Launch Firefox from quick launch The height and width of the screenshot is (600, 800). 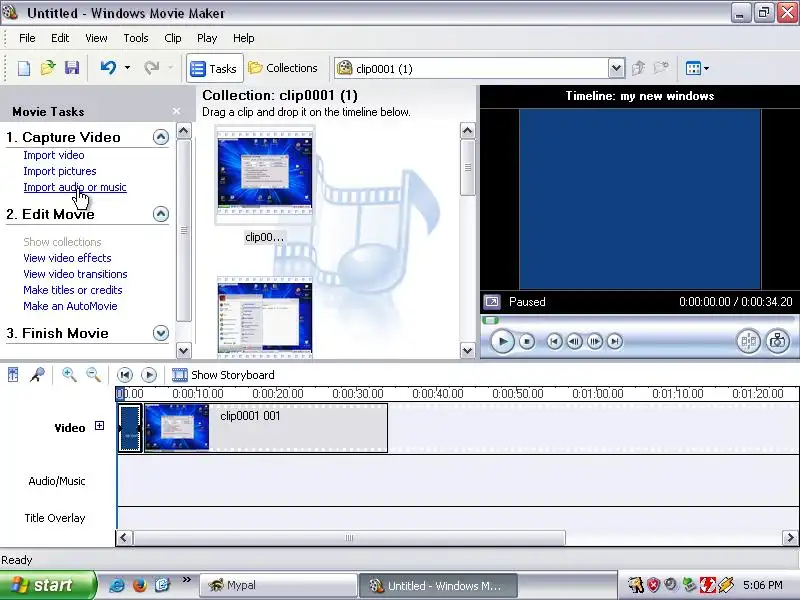139,585
